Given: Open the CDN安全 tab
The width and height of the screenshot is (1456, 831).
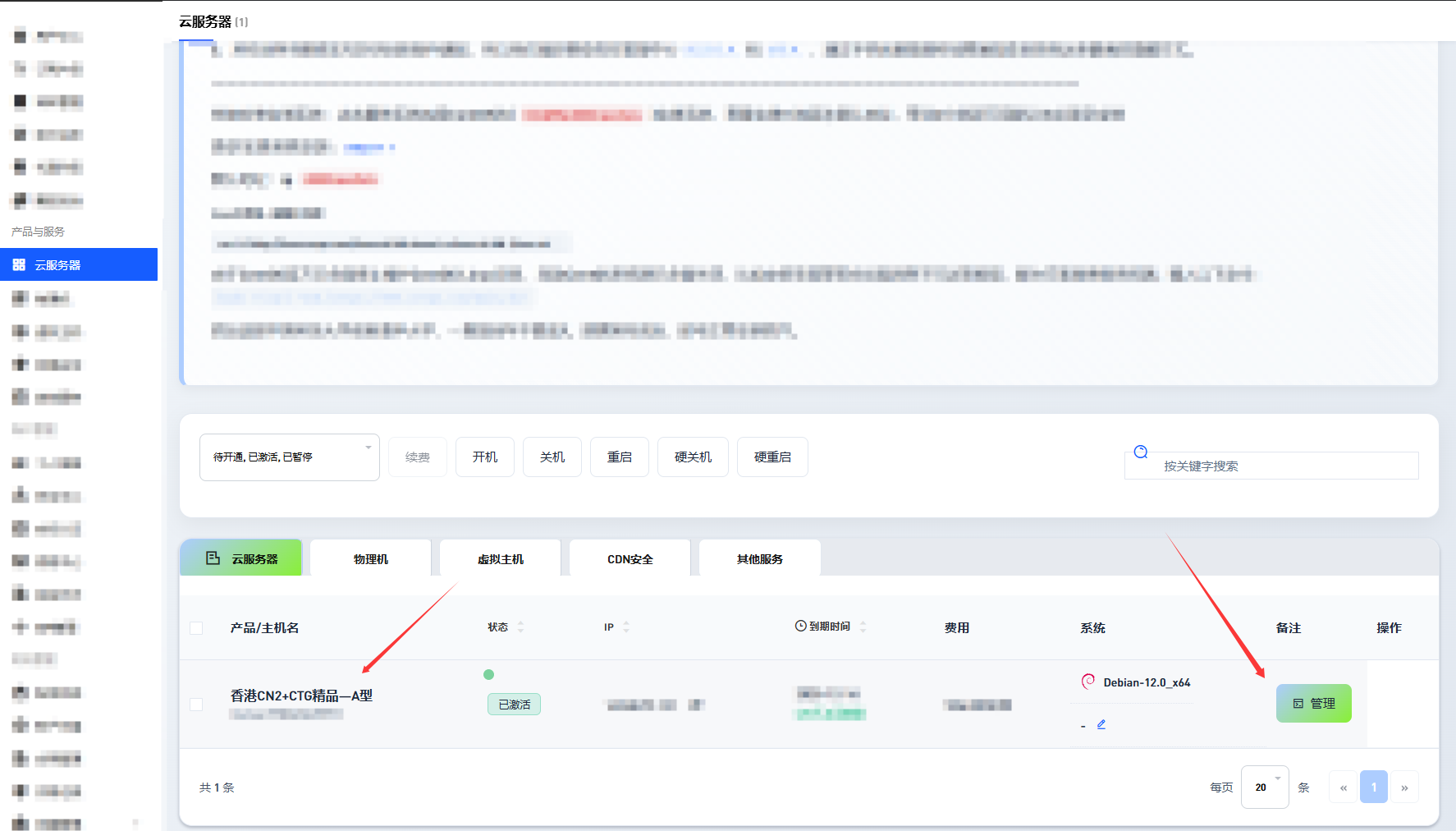Looking at the screenshot, I should tap(630, 559).
